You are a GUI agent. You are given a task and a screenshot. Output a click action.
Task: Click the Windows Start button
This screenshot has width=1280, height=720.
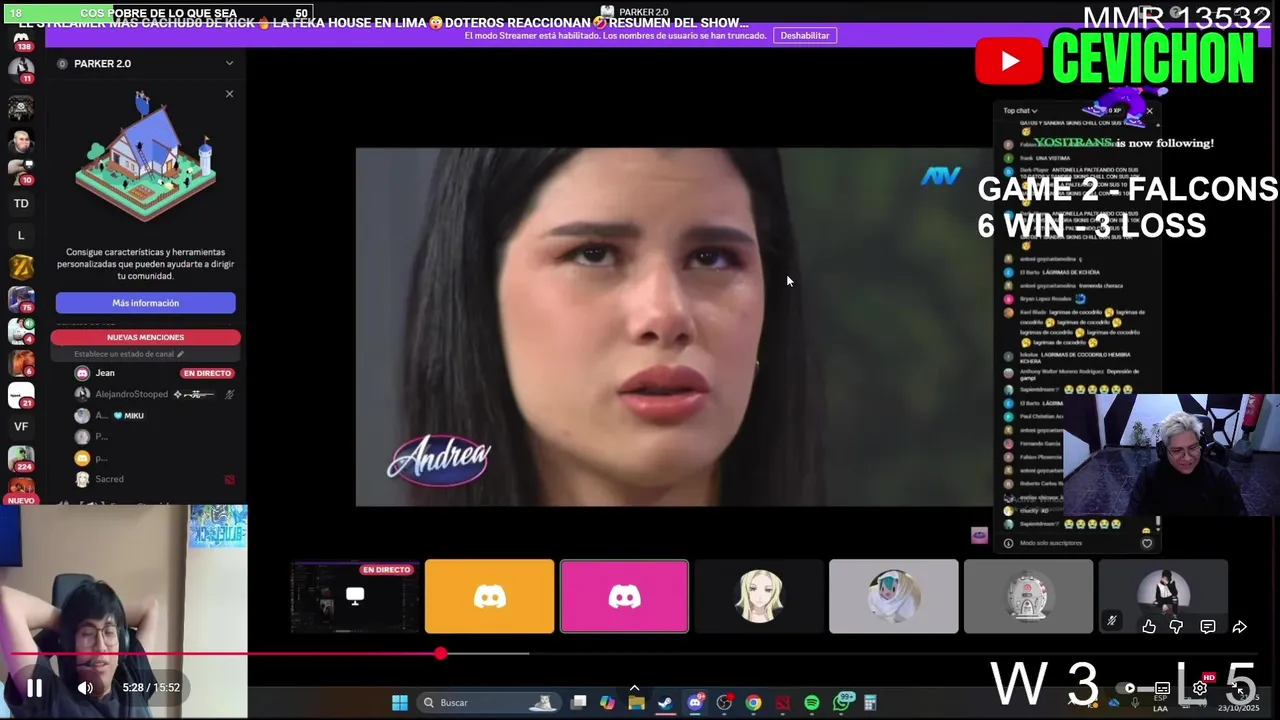pos(399,703)
